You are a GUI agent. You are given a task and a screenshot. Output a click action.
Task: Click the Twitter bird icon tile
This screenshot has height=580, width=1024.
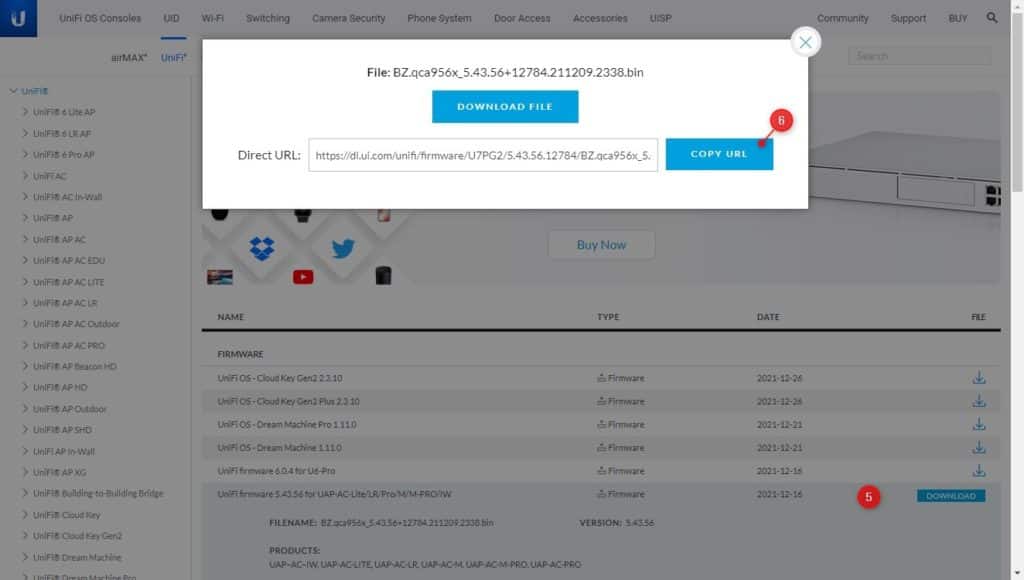pos(343,248)
